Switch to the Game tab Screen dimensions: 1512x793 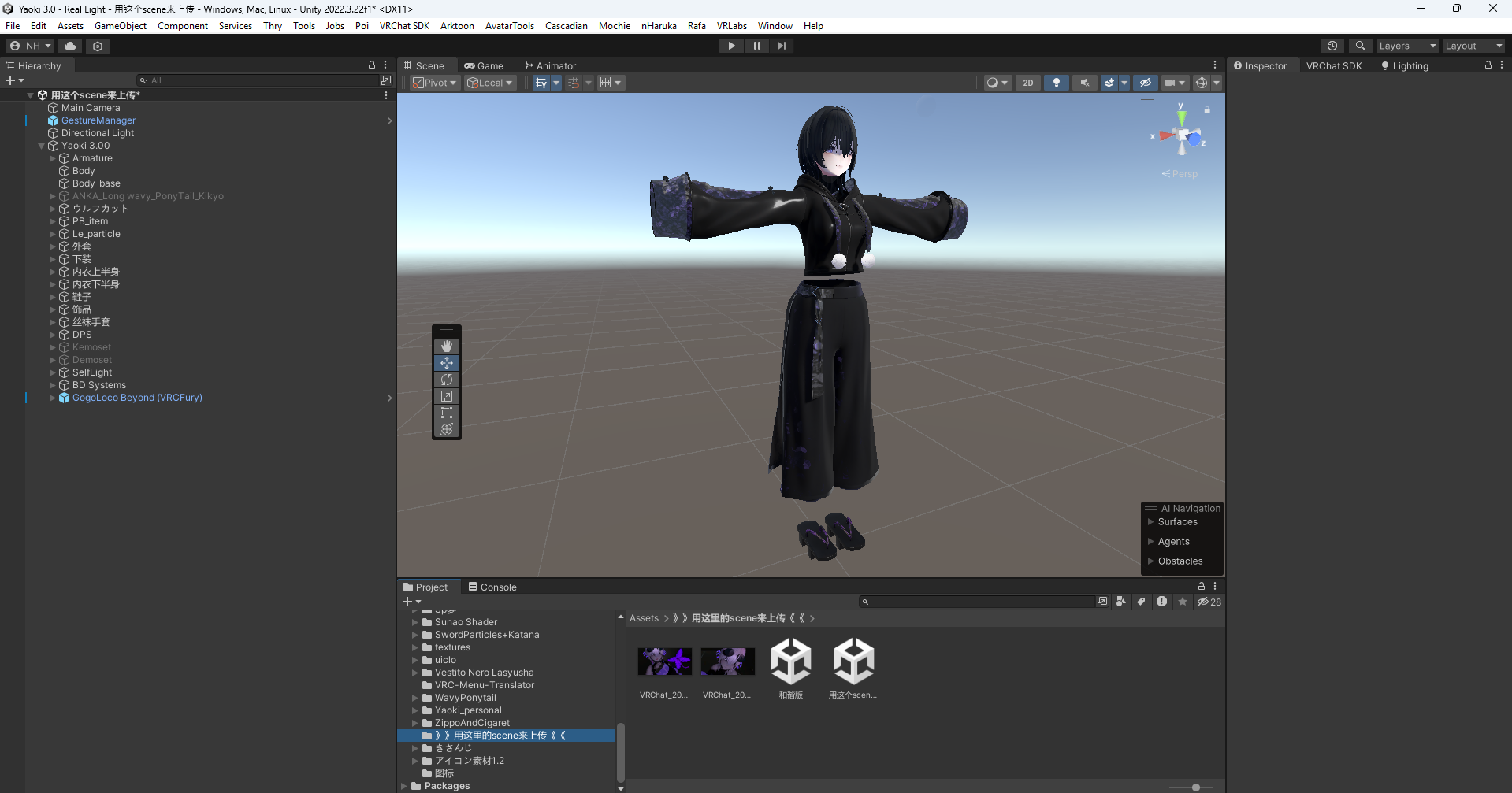[484, 65]
